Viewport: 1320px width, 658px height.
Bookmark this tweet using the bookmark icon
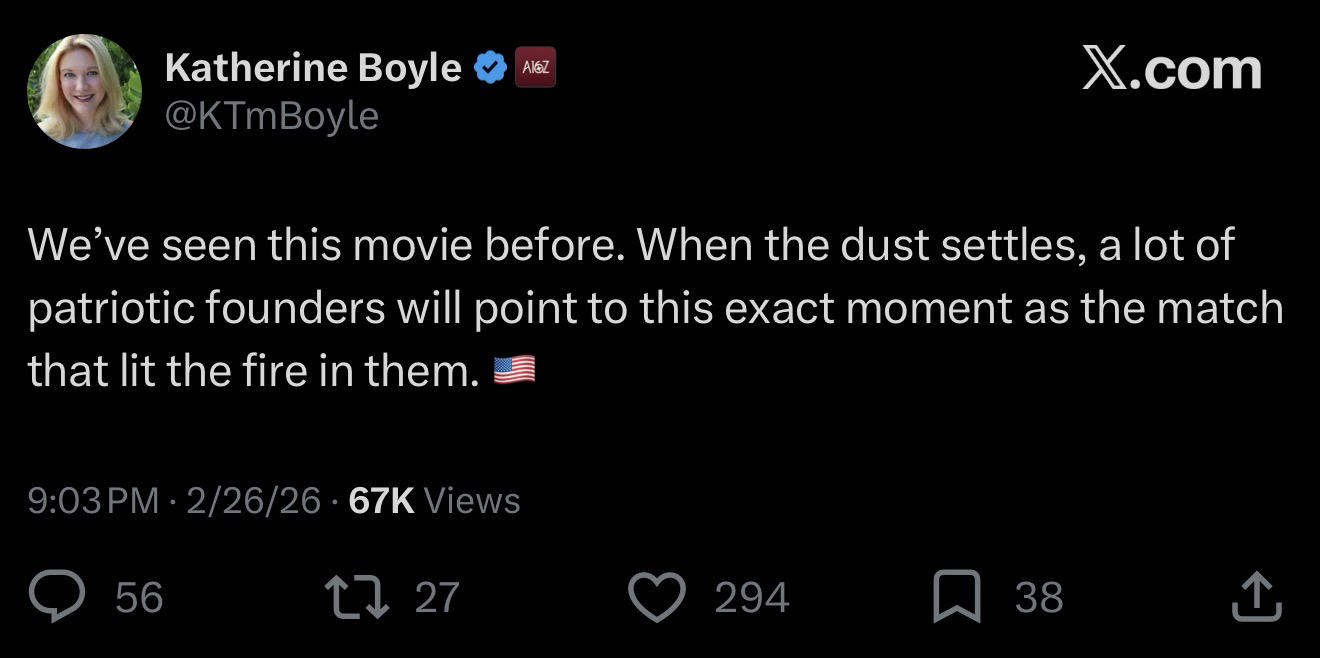958,597
